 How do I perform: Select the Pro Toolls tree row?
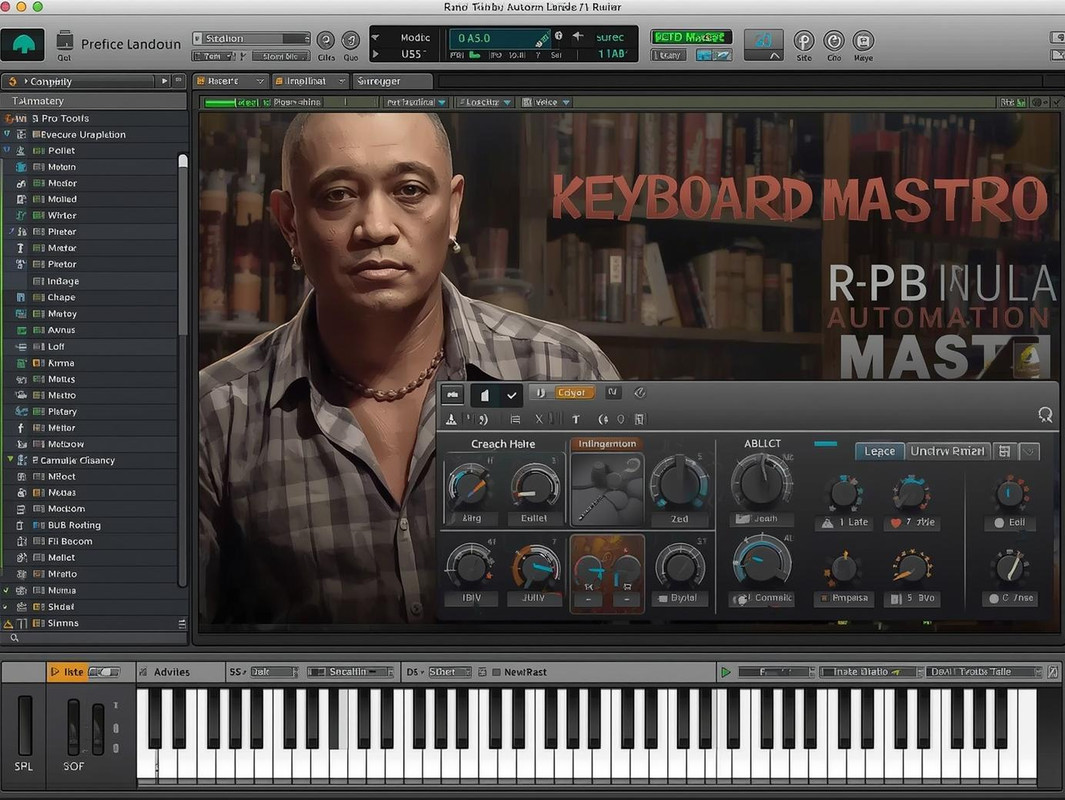point(94,118)
